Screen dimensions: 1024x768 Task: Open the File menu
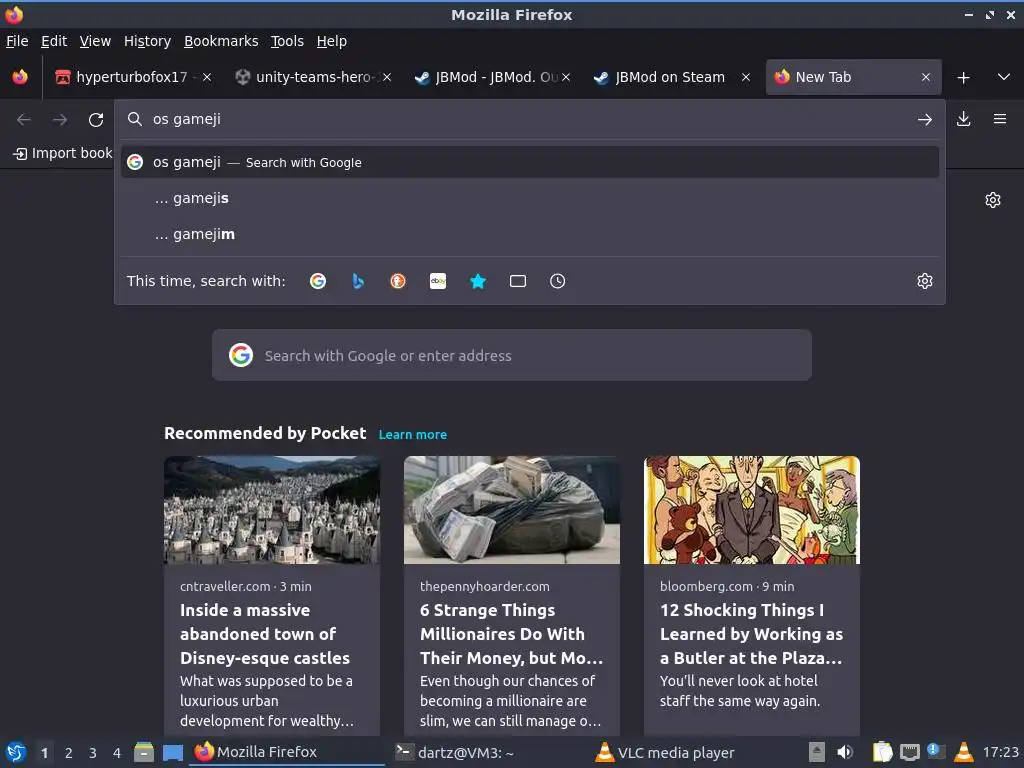[x=17, y=41]
